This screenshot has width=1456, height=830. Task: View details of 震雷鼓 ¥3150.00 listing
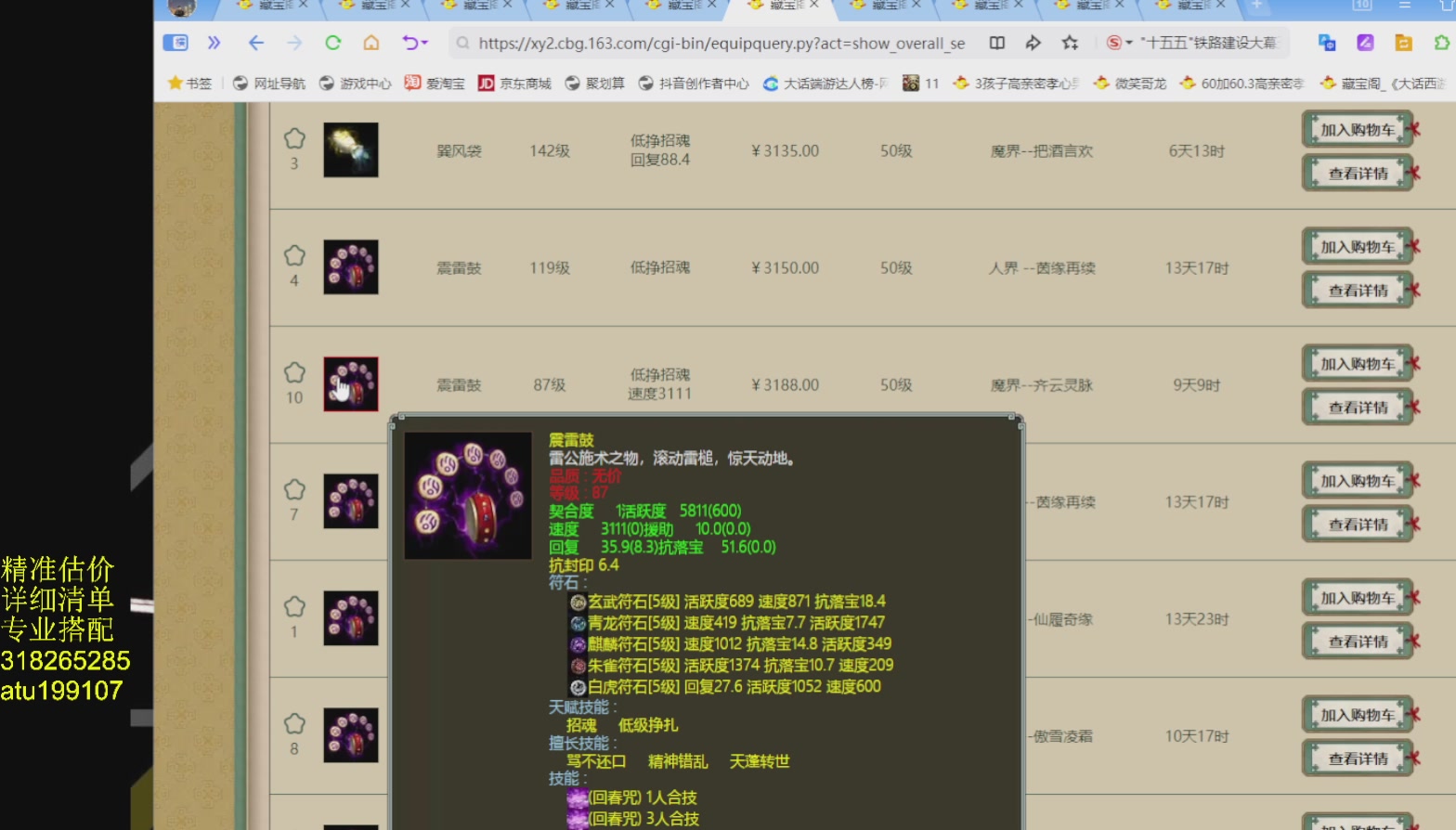[1358, 291]
